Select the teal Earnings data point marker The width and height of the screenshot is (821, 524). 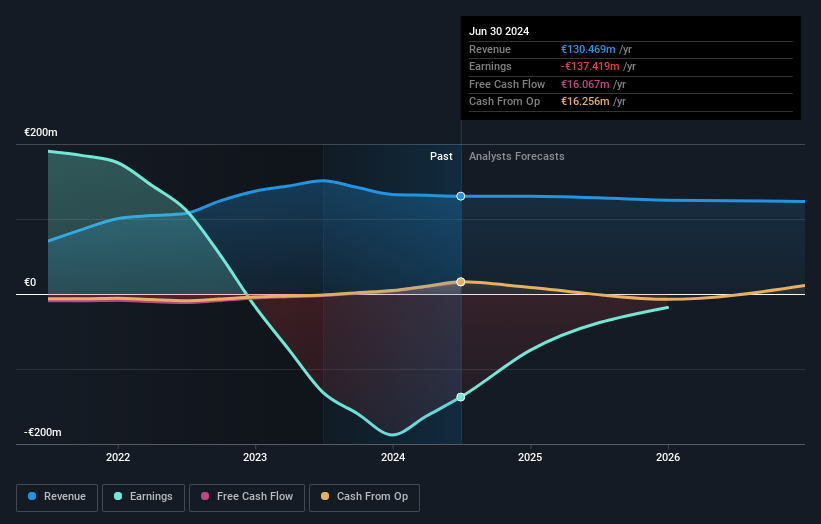click(461, 397)
